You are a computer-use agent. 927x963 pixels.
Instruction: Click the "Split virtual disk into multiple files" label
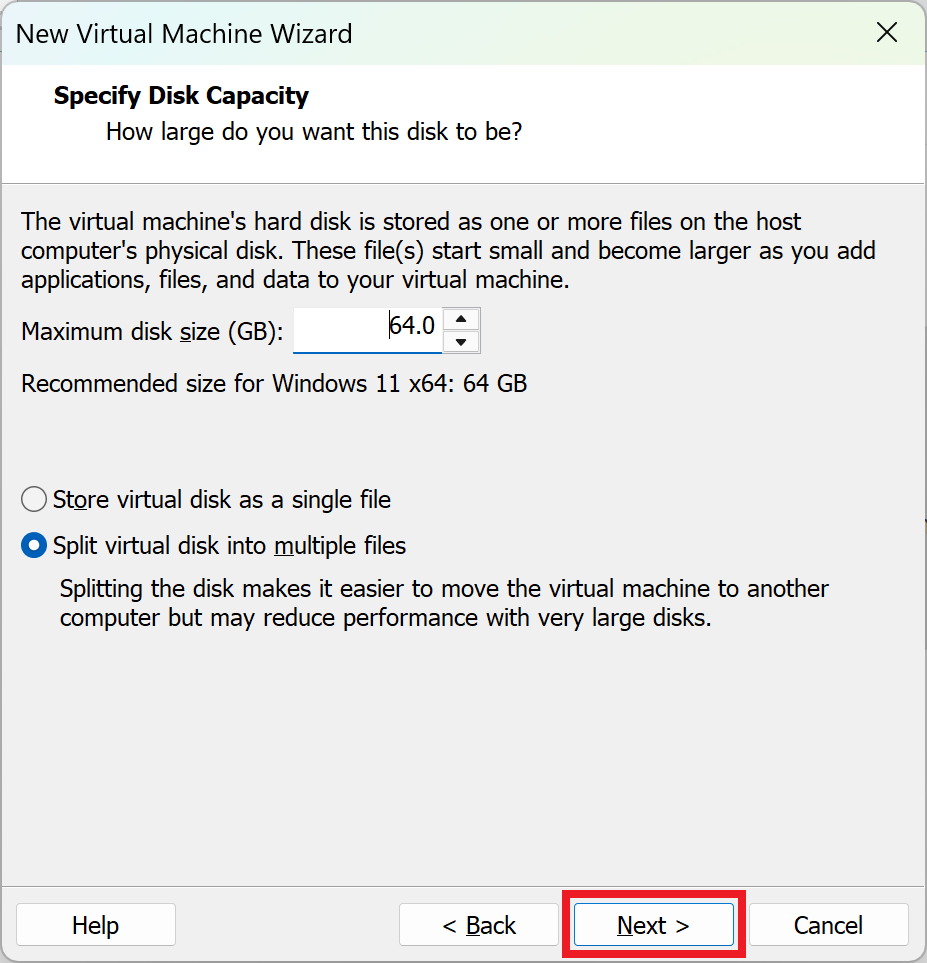tap(229, 546)
